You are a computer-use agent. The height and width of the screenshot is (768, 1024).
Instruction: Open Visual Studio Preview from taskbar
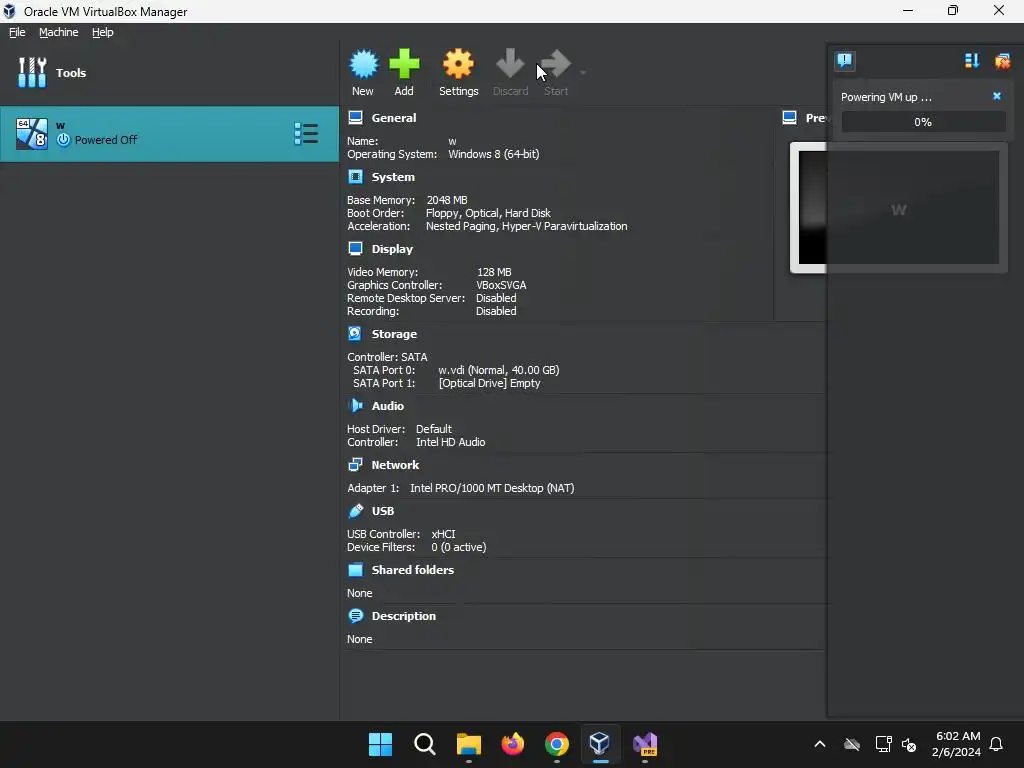tap(645, 744)
